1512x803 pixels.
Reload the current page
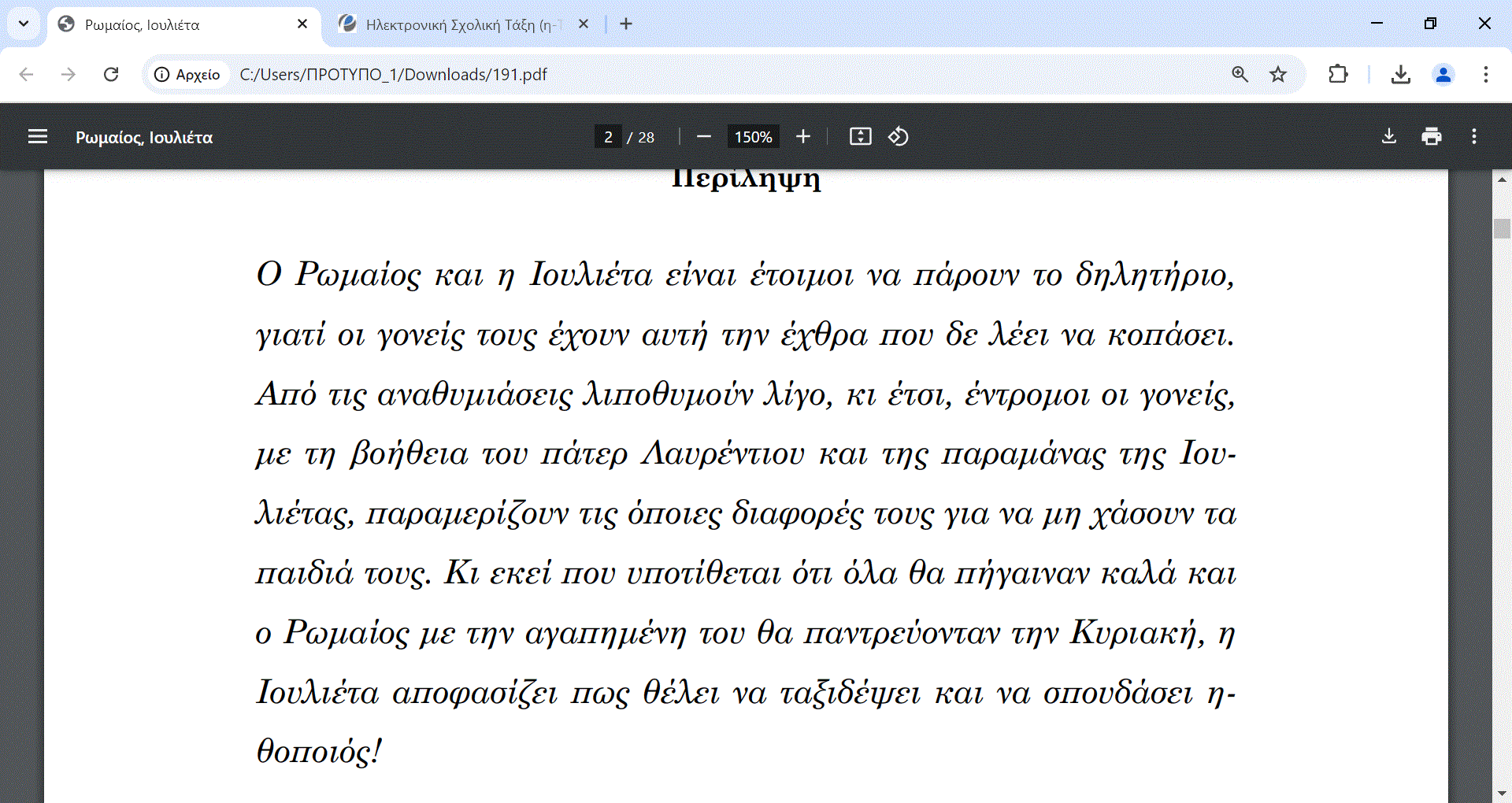click(111, 74)
